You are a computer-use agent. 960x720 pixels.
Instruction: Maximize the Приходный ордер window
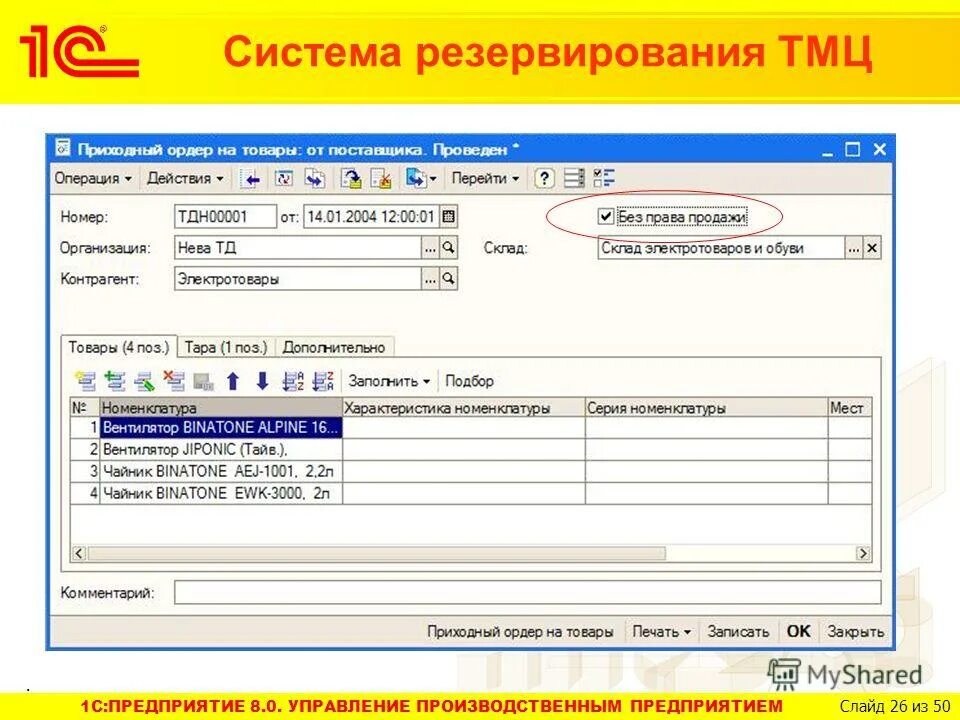coord(852,149)
